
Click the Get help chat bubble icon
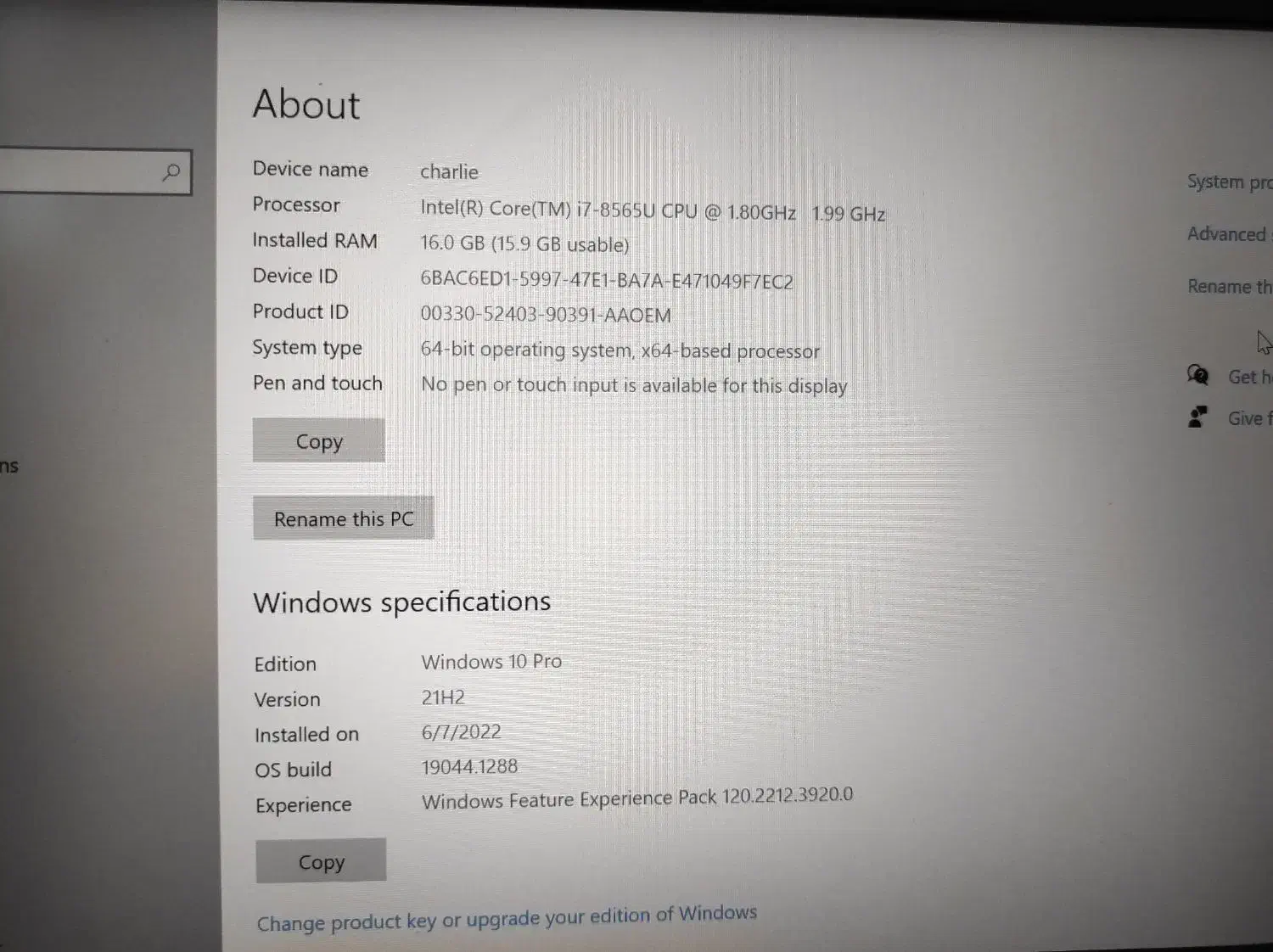[1197, 375]
